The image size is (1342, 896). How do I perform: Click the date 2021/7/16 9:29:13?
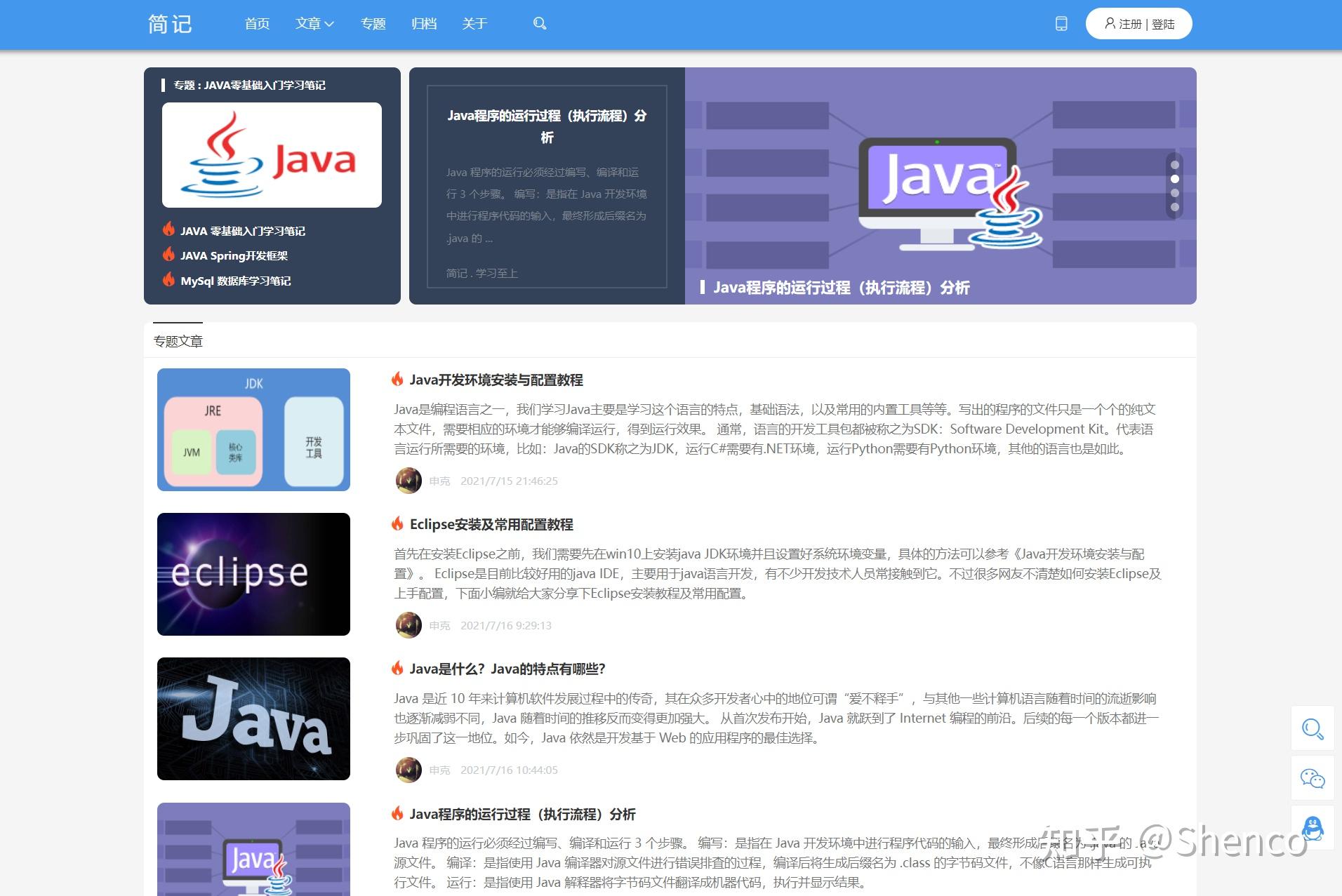coord(506,626)
